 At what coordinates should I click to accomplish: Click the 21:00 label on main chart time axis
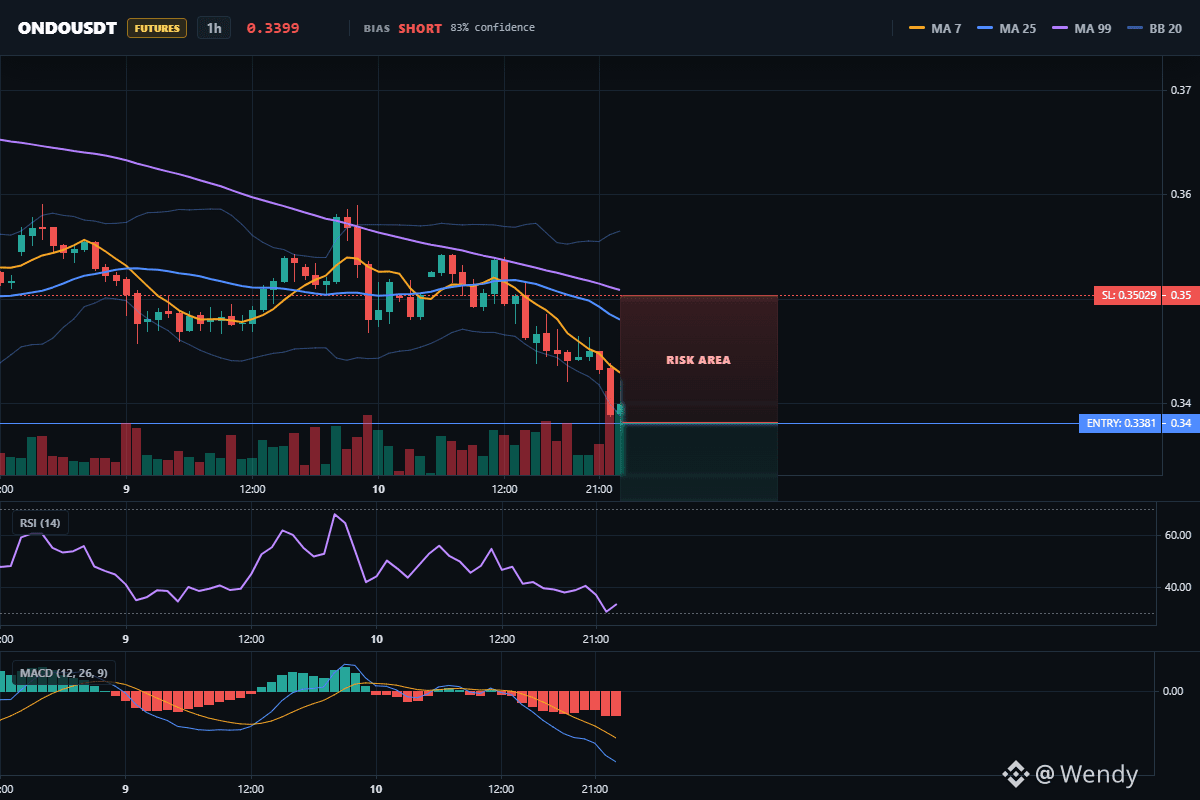[598, 489]
